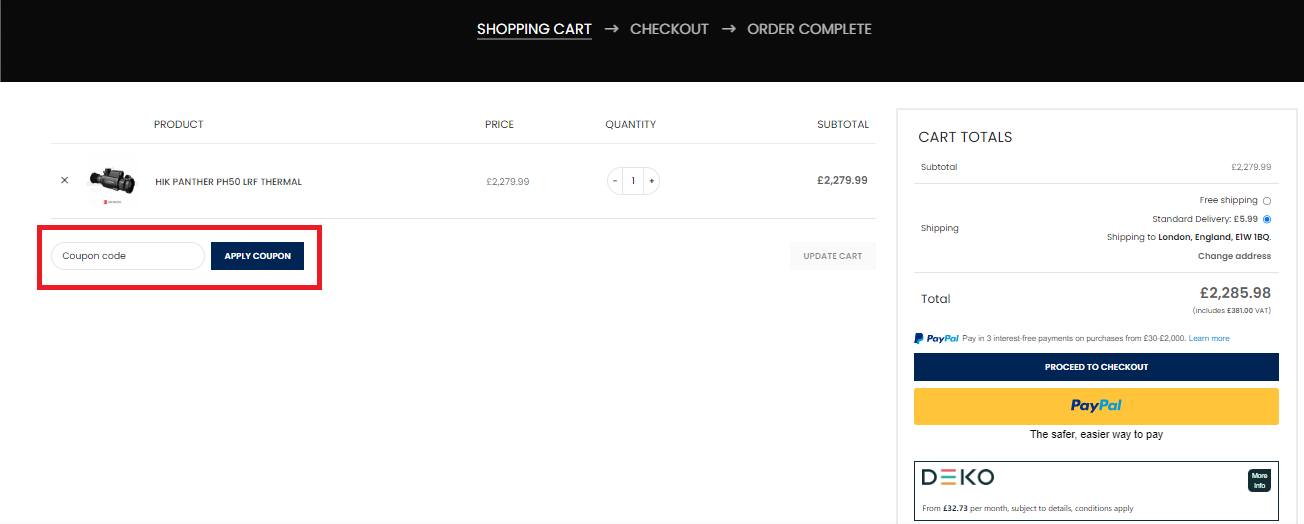Viewport: 1304px width, 524px height.
Task: Select Standard Delivery £5.99 option
Action: (1267, 219)
